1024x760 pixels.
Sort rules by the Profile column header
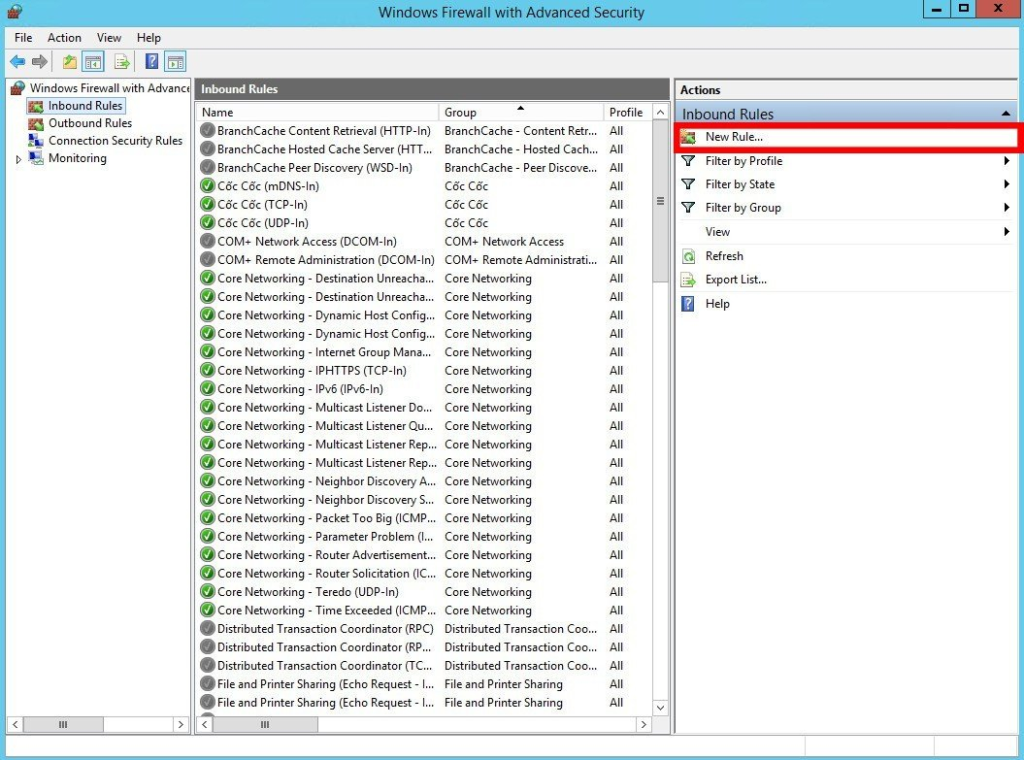pyautogui.click(x=627, y=112)
